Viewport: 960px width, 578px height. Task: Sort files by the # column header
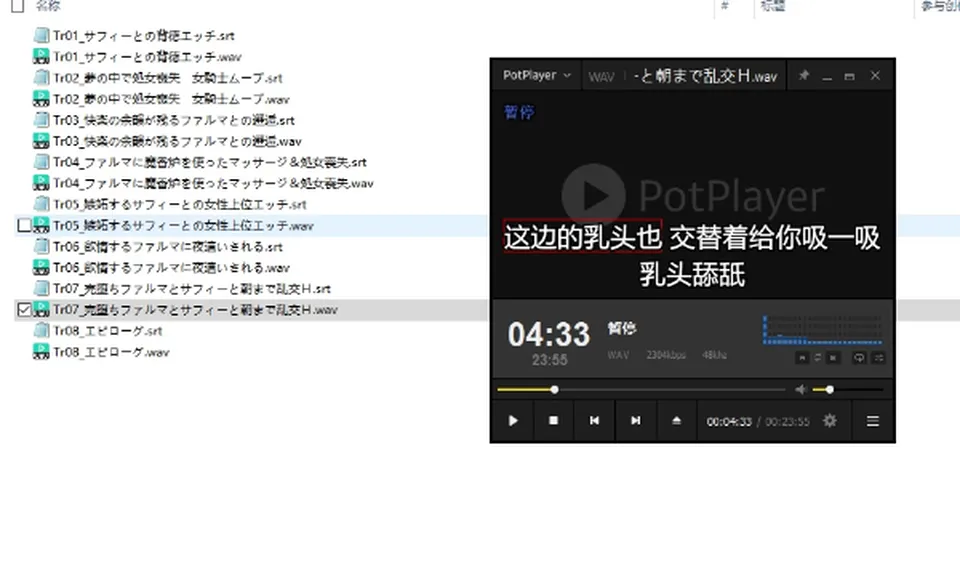725,6
